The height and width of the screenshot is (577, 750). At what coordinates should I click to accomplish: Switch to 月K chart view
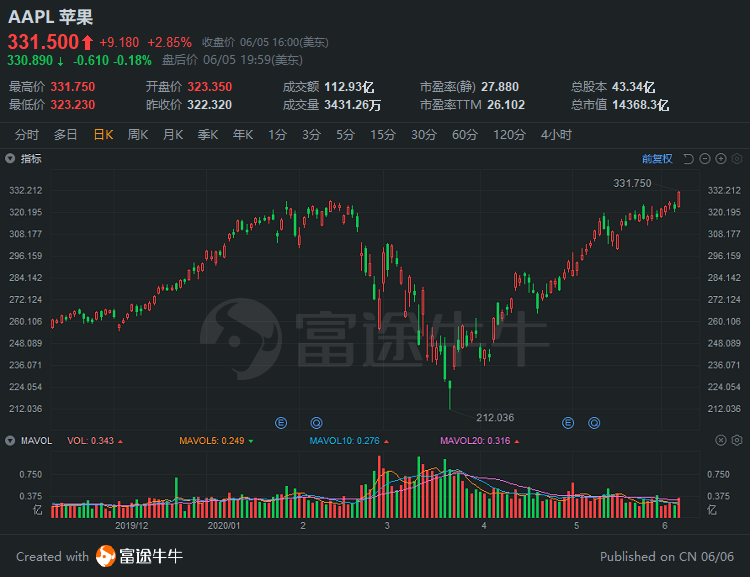click(173, 135)
